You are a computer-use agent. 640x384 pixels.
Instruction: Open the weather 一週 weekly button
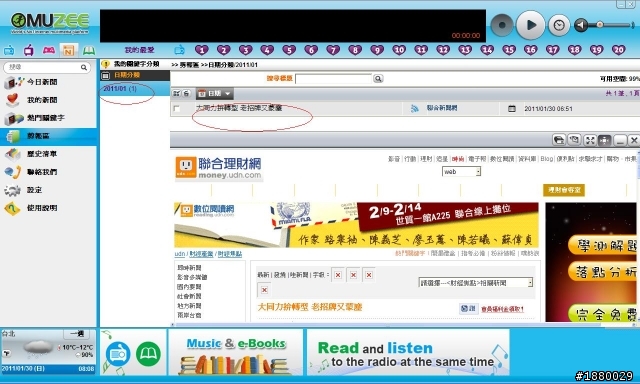(x=77, y=333)
